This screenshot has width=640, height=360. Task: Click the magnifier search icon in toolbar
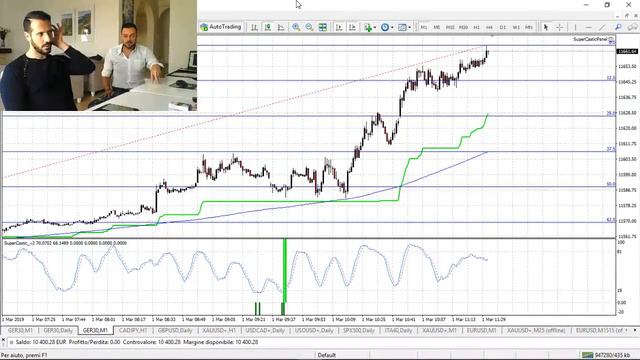tap(618, 27)
